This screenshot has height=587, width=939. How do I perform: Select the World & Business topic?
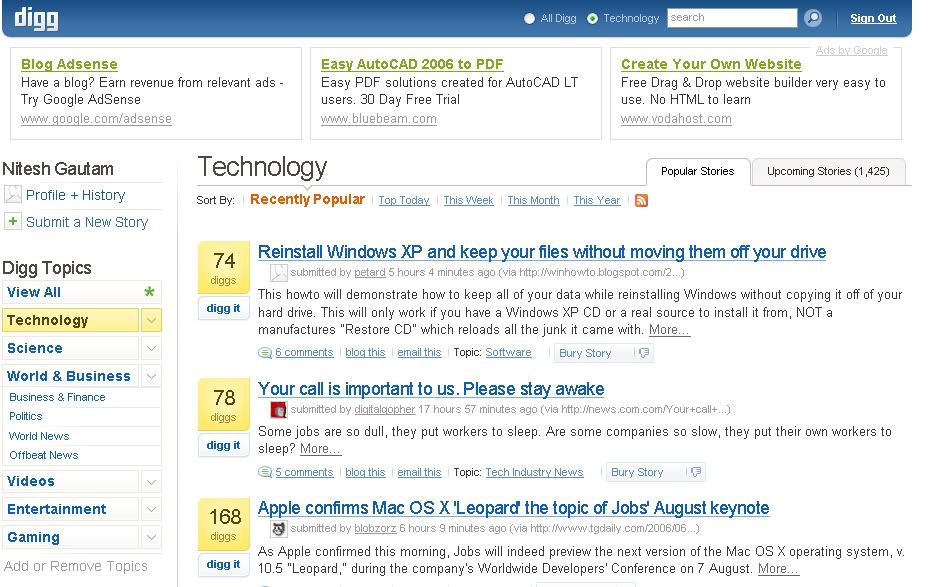coord(69,376)
